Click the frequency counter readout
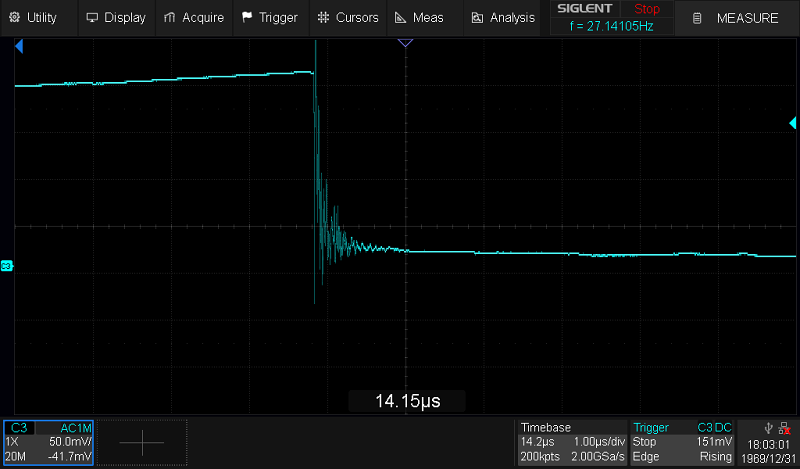 pos(610,27)
